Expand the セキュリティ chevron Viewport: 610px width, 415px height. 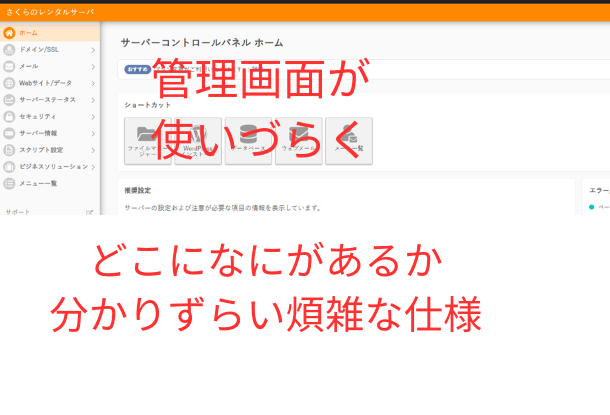93,117
